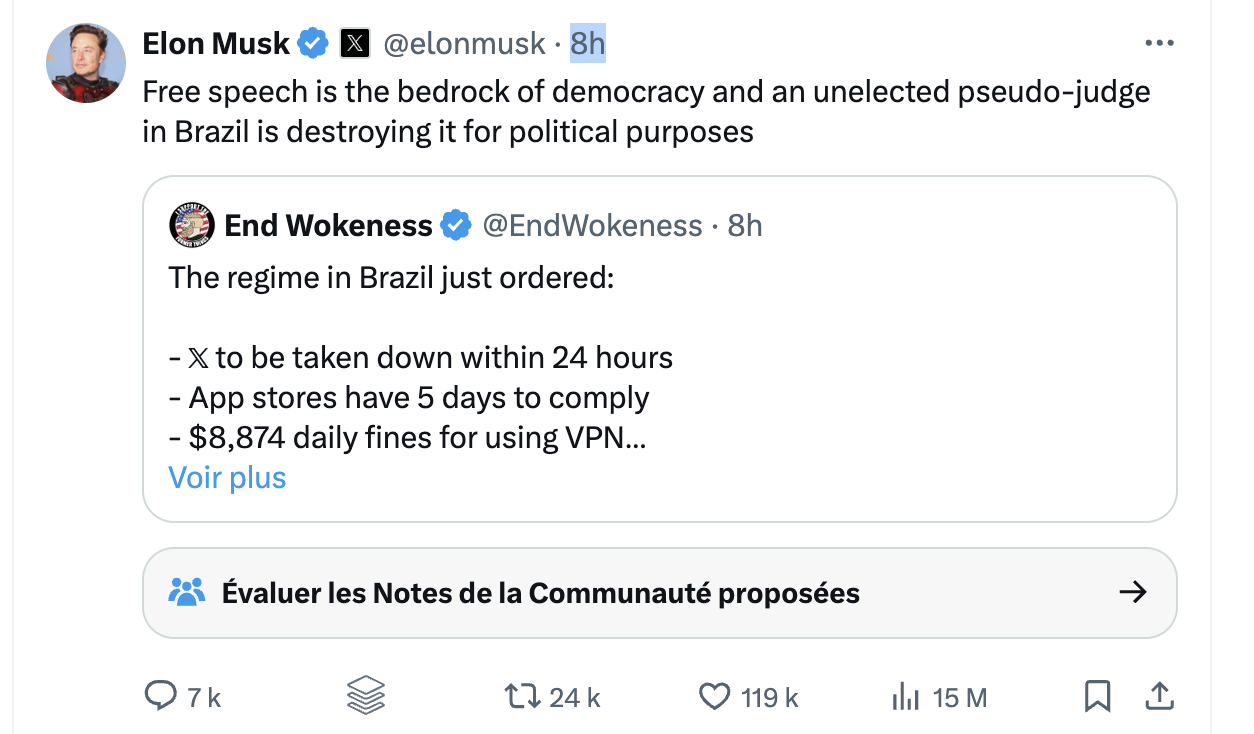Click the @elonmusk handle

(x=465, y=43)
